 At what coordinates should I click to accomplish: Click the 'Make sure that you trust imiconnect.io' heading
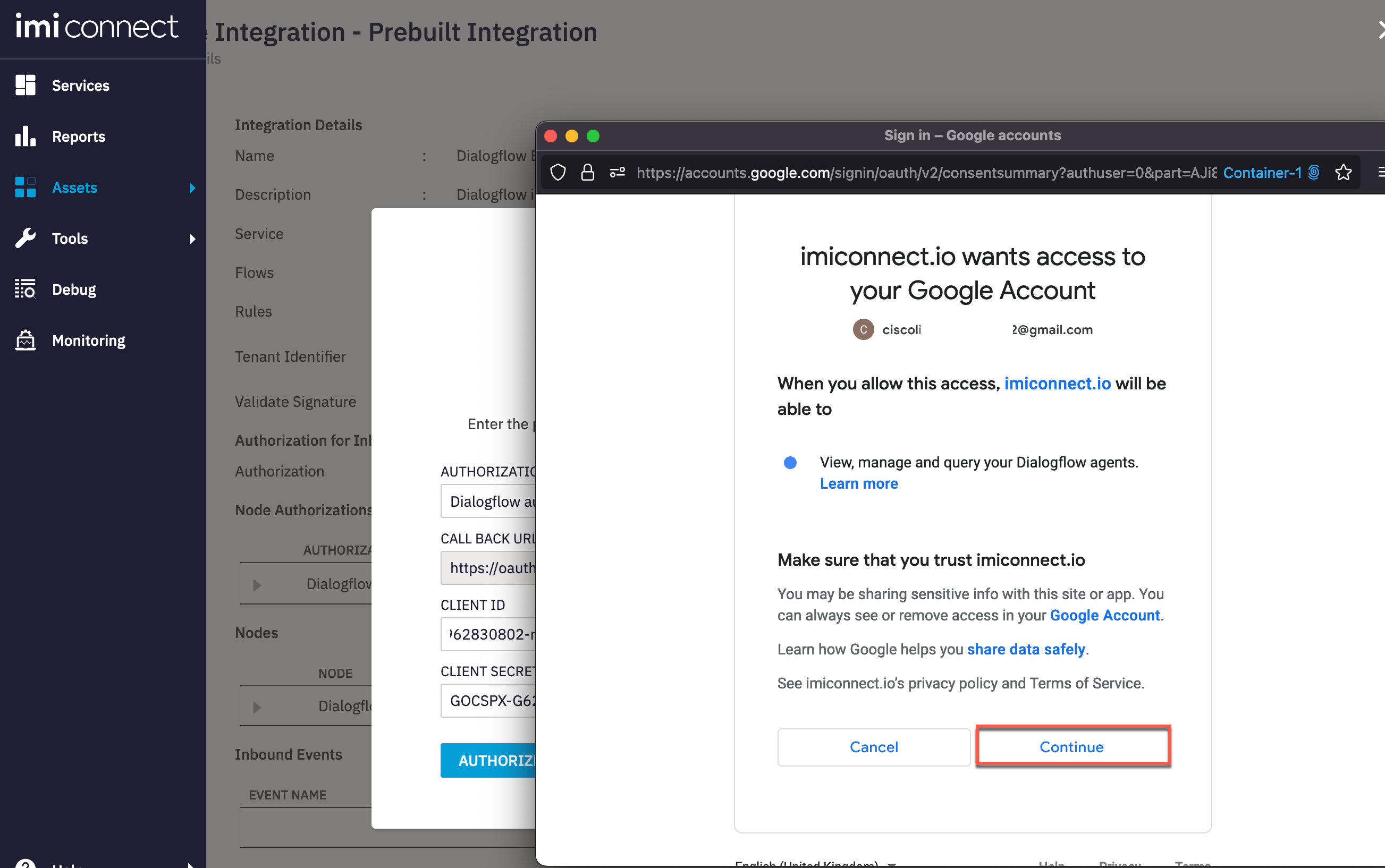click(931, 560)
